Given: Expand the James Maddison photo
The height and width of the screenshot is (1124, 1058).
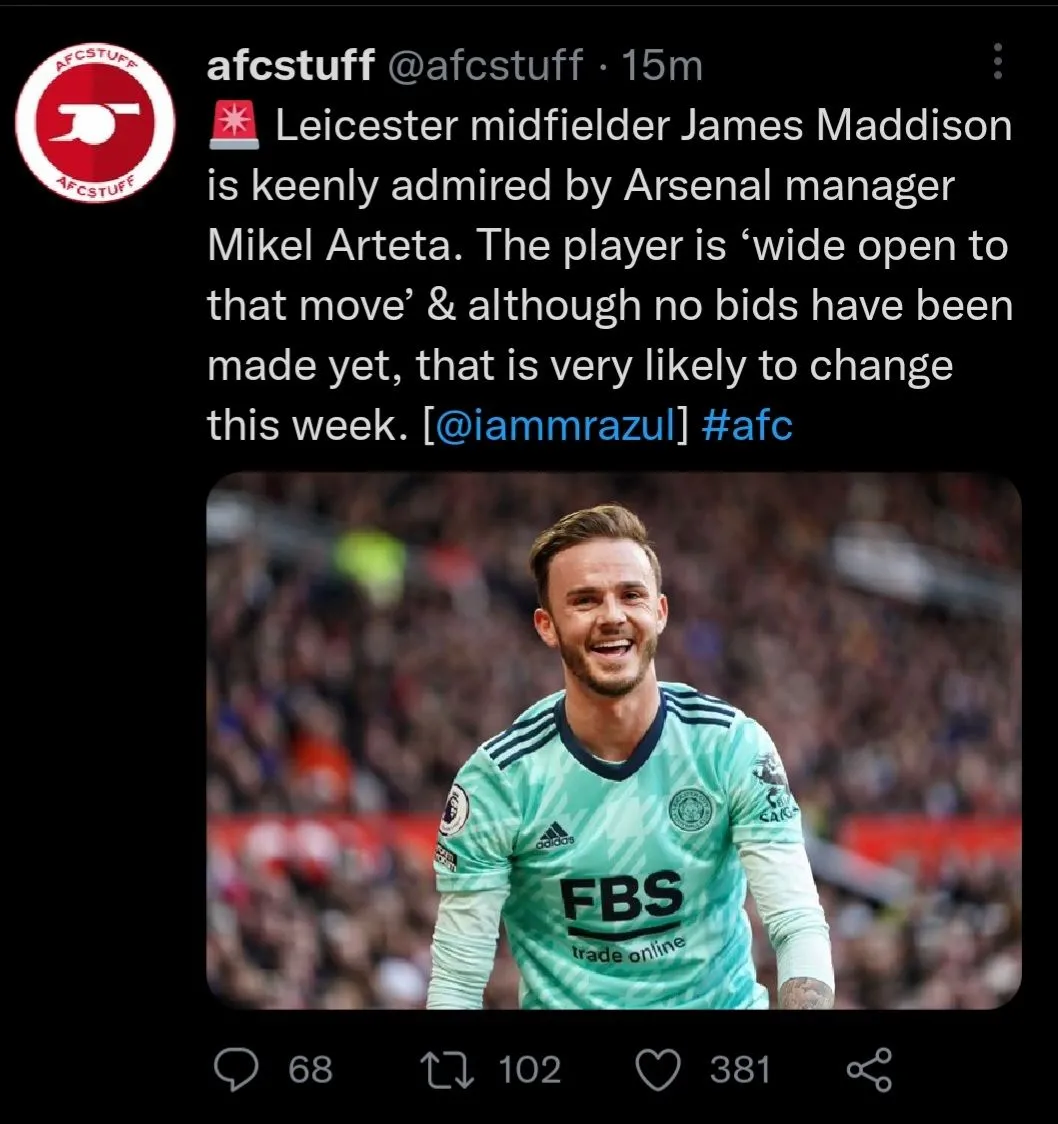Looking at the screenshot, I should (613, 740).
